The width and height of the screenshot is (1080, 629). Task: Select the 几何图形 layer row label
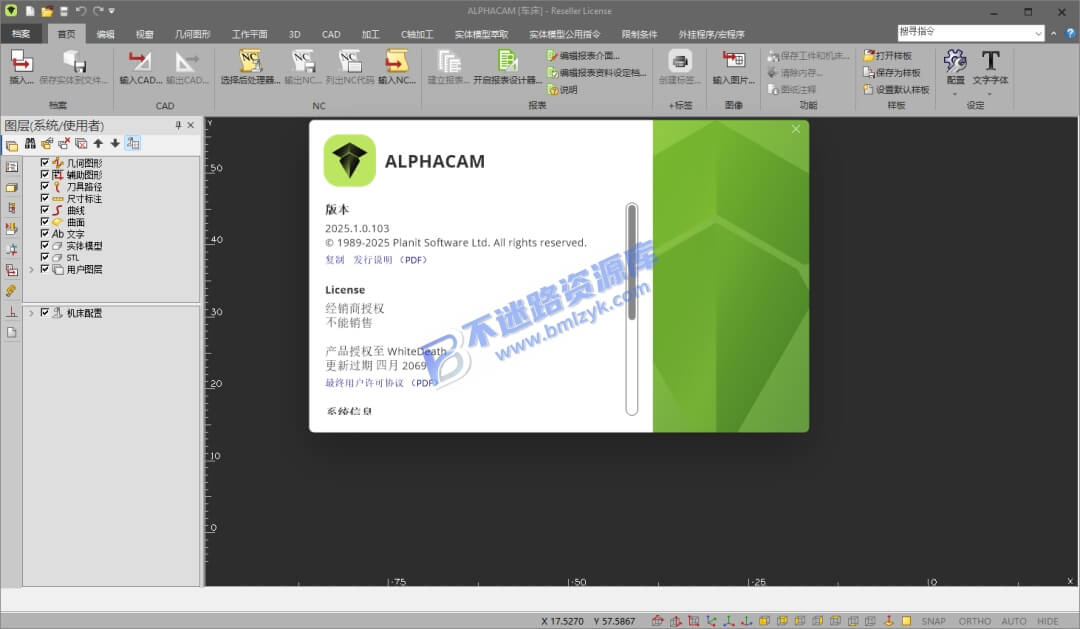(84, 163)
